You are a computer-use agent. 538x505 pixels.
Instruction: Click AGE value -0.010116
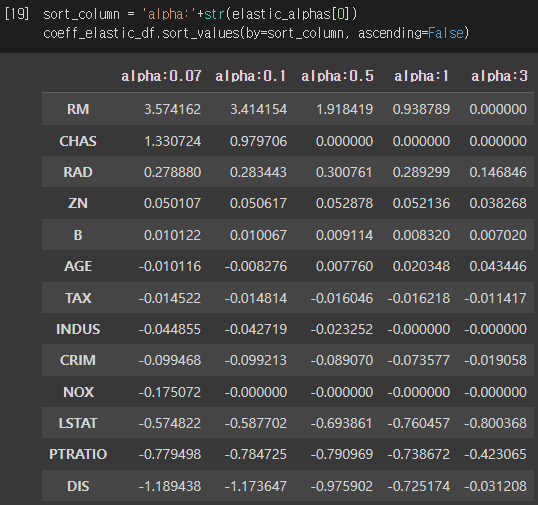[170, 266]
